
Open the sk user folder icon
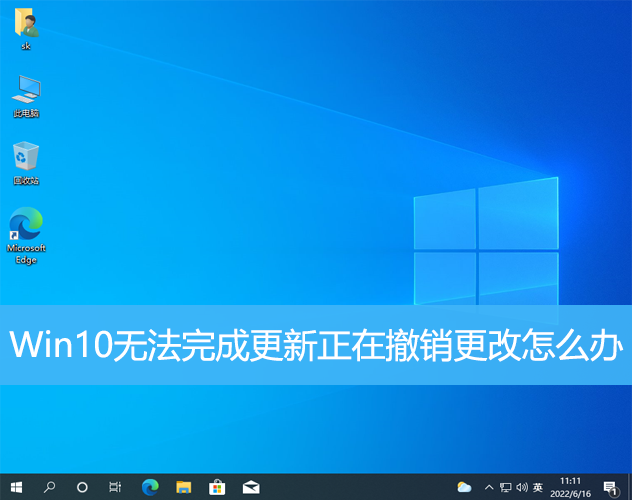pyautogui.click(x=26, y=26)
